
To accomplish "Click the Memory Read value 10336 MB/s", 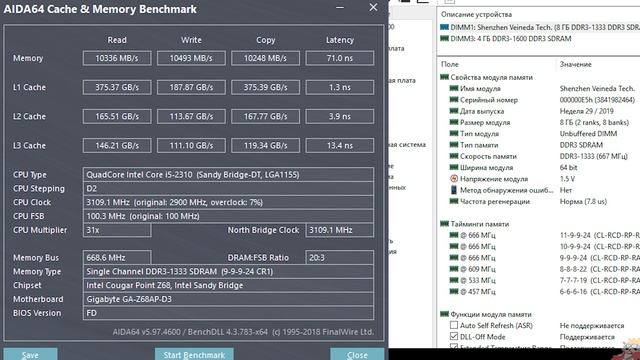I will coord(117,58).
